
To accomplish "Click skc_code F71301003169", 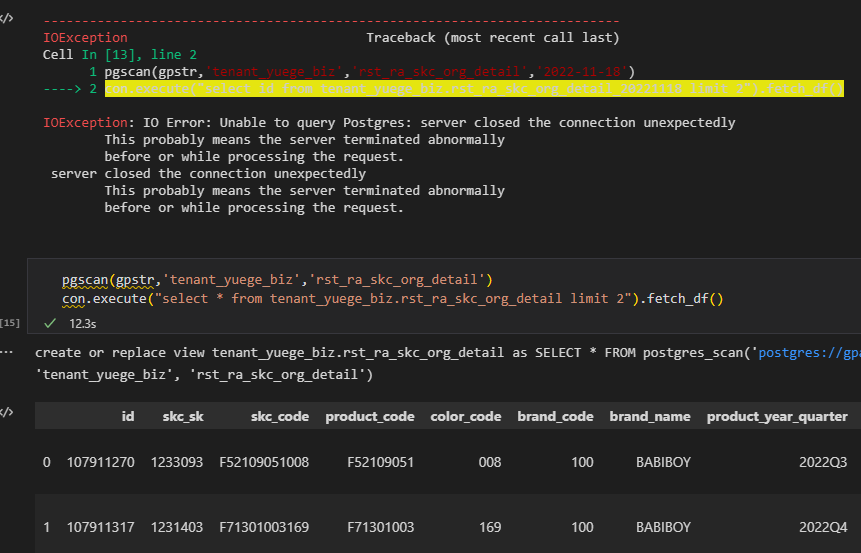I will pos(264,527).
